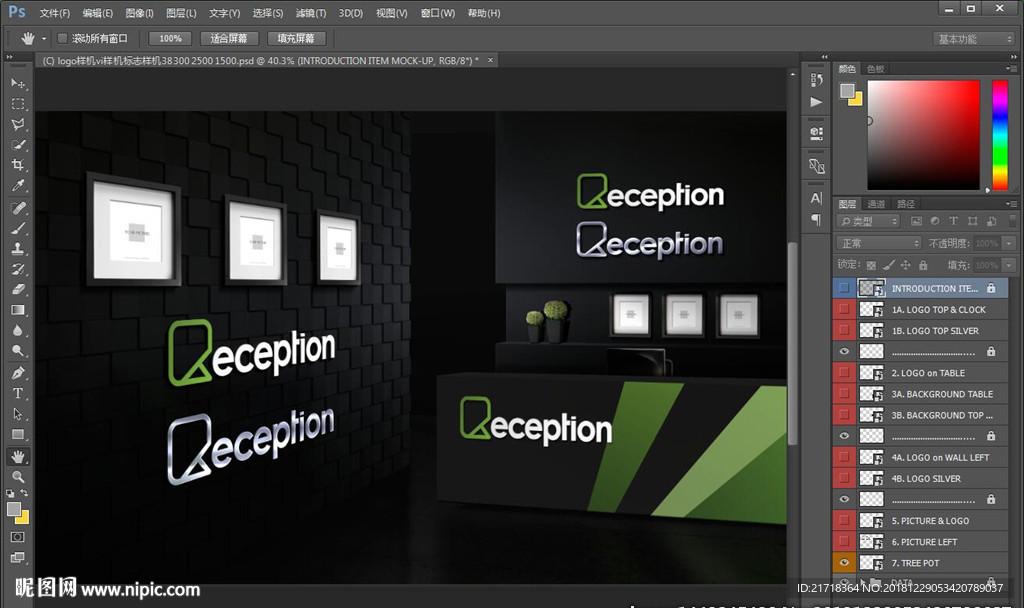Image resolution: width=1024 pixels, height=608 pixels.
Task: Open the Actions panel play icon
Action: point(816,102)
